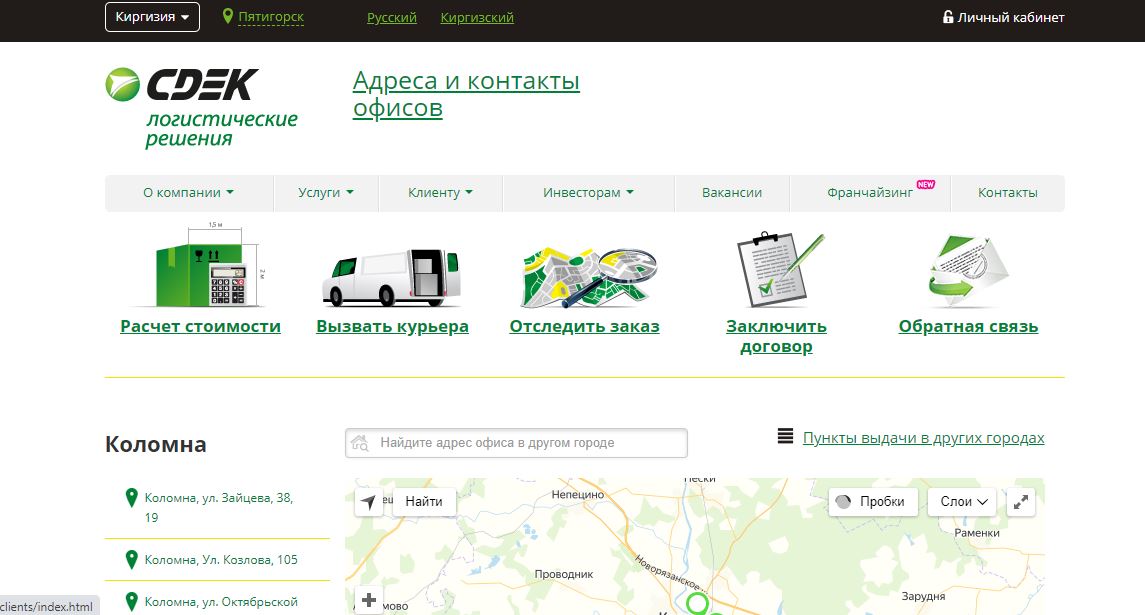
Task: Open Обратная связь link
Action: (968, 326)
